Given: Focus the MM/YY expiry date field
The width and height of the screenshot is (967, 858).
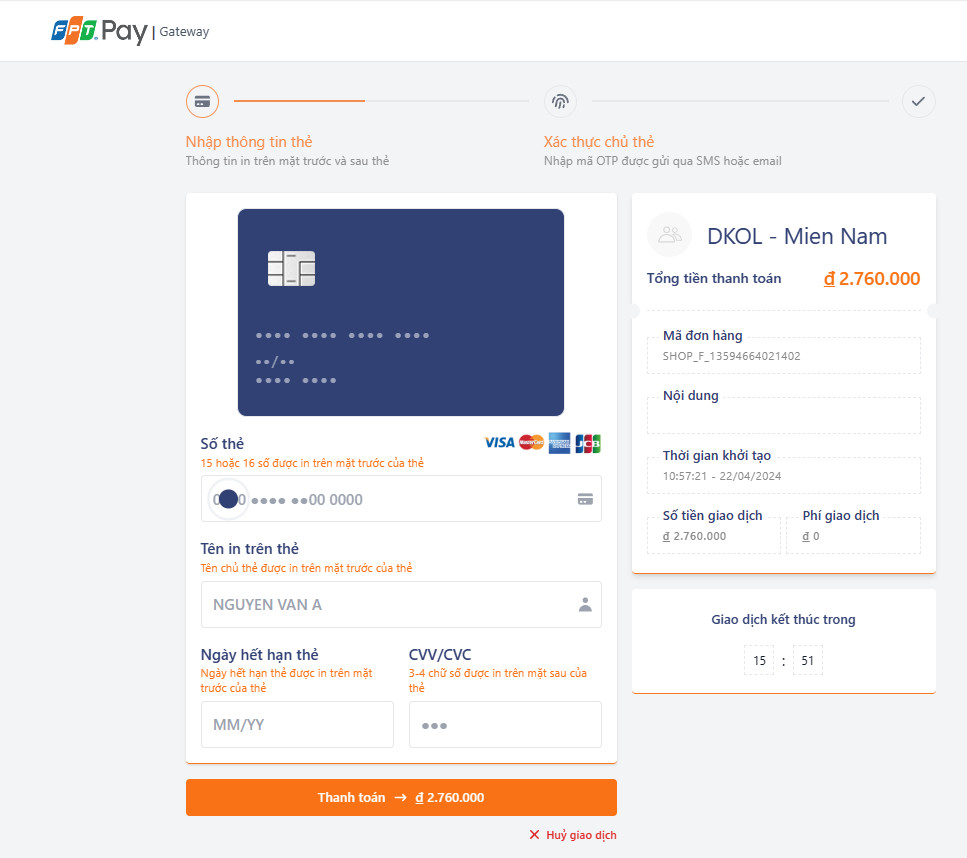Looking at the screenshot, I should 297,725.
